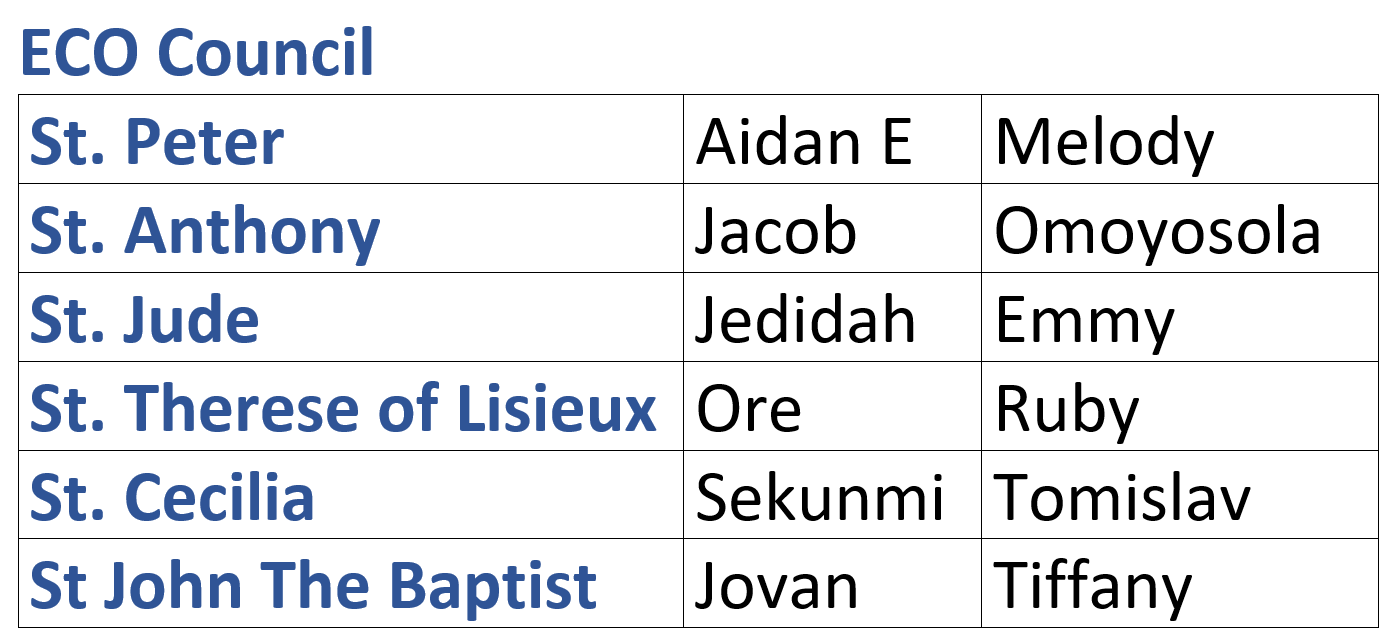Click the name Aidan E
The image size is (1393, 640).
tap(804, 142)
